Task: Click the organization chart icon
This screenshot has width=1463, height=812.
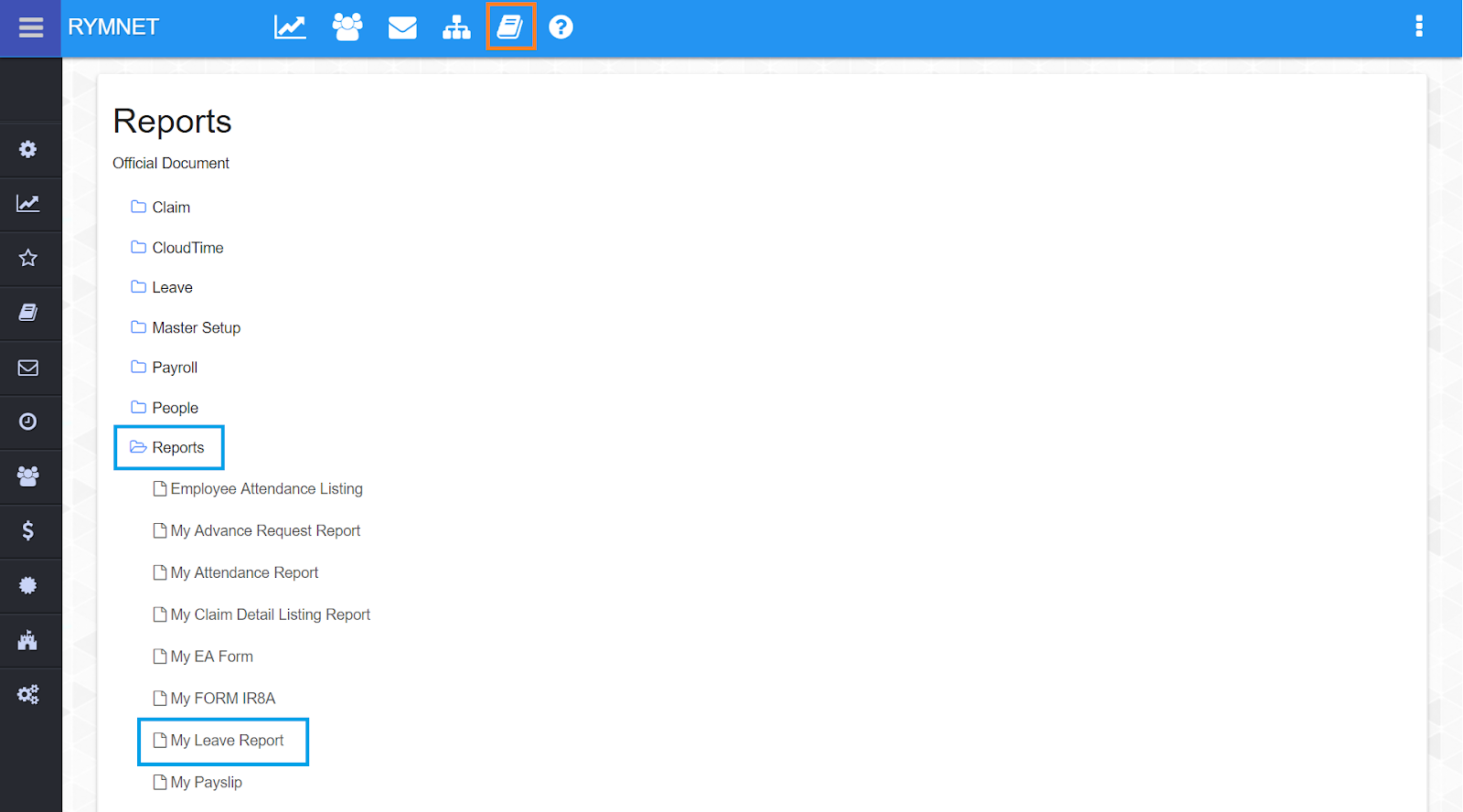Action: [456, 27]
